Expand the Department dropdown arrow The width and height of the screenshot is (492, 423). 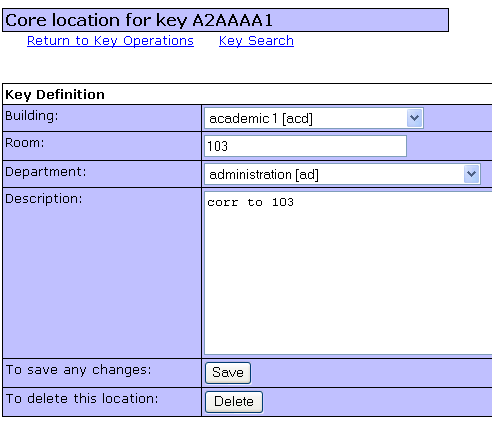pos(471,174)
